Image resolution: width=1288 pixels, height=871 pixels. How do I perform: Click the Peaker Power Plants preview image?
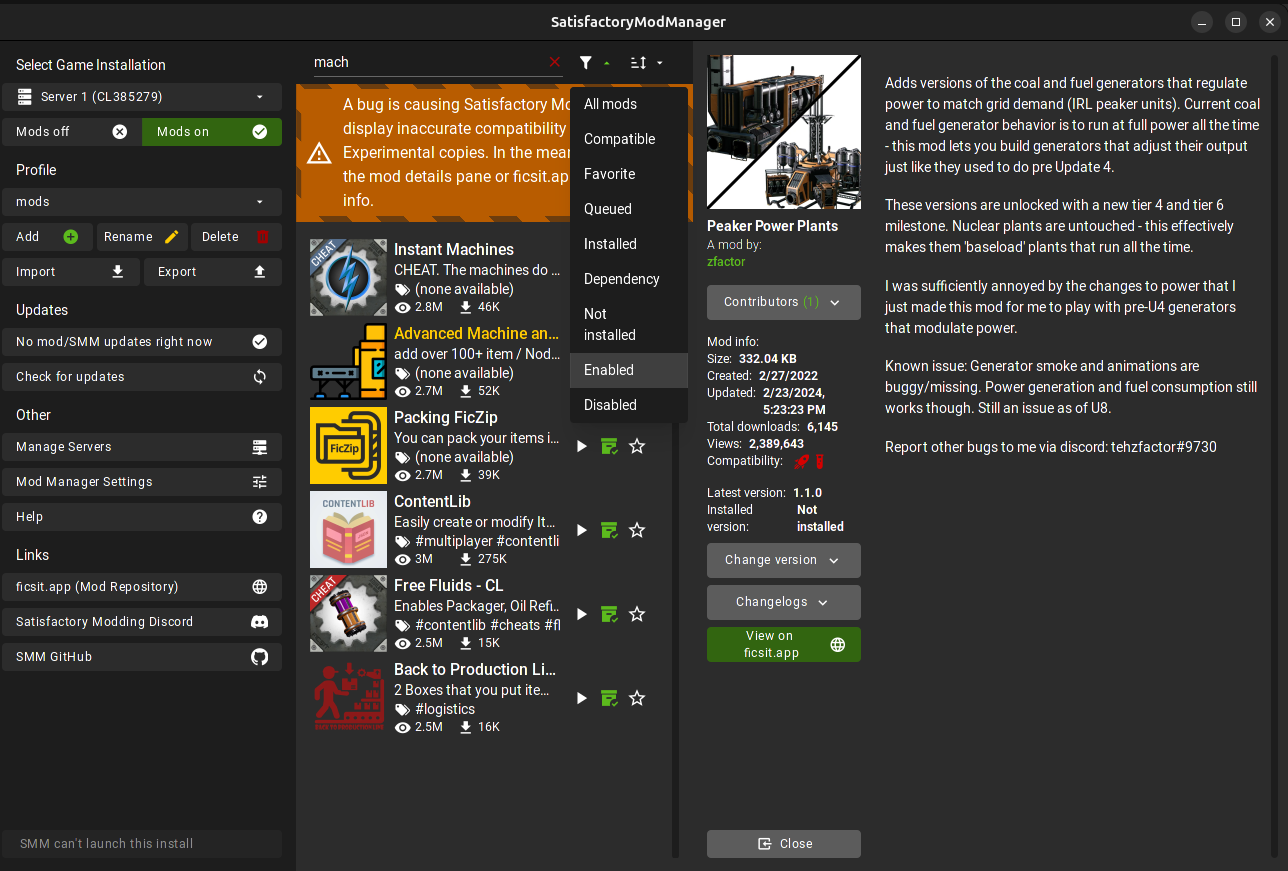[784, 132]
